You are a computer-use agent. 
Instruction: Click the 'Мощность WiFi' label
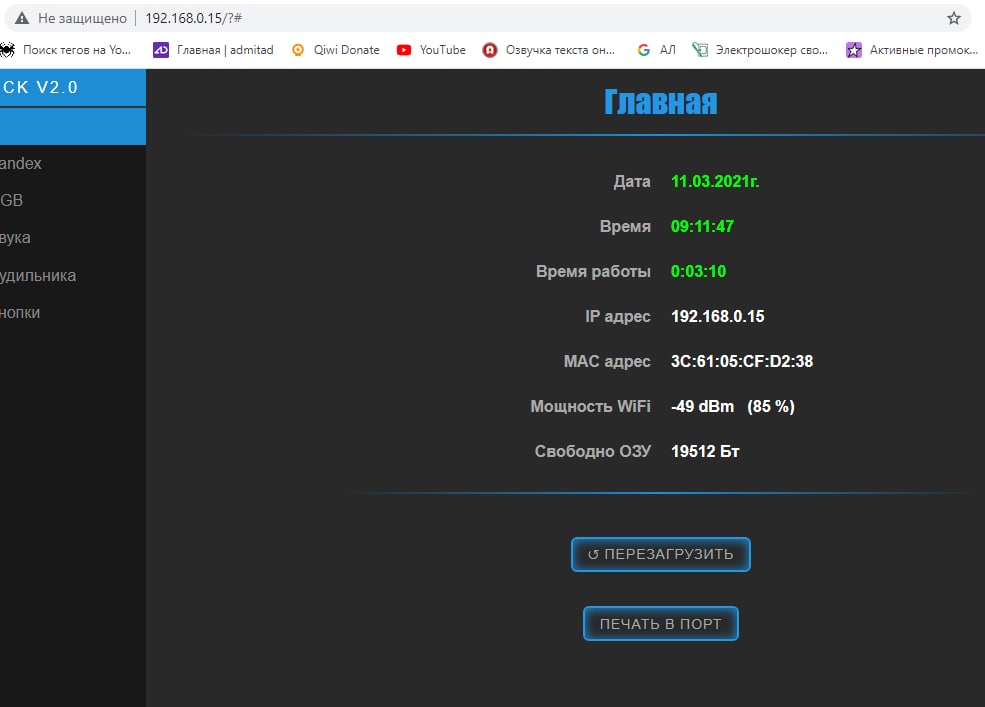(590, 407)
